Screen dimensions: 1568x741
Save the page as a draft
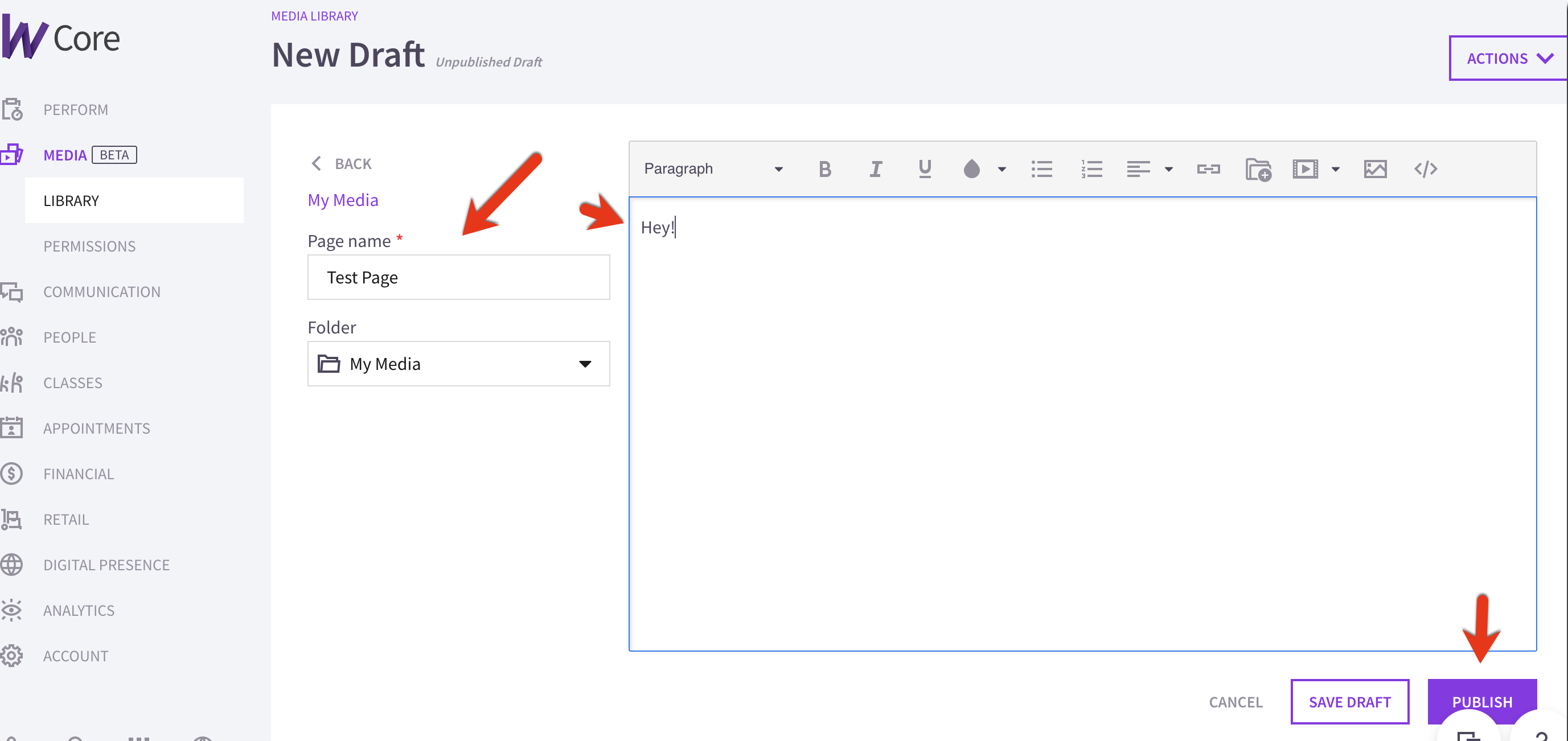(x=1349, y=702)
